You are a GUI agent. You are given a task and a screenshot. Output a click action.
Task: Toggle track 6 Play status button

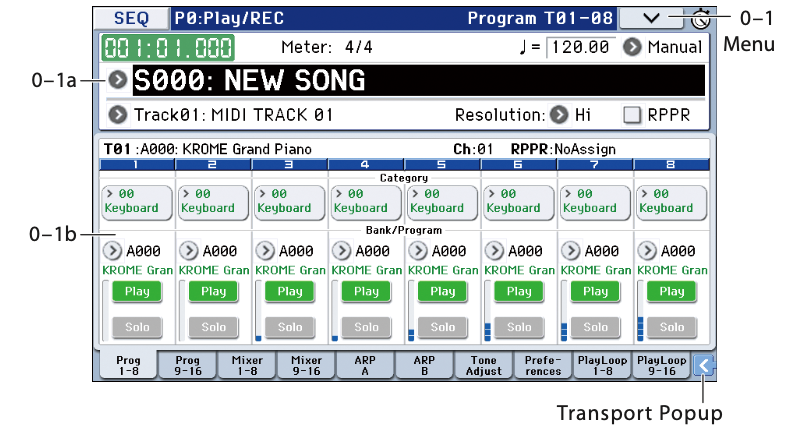point(519,292)
